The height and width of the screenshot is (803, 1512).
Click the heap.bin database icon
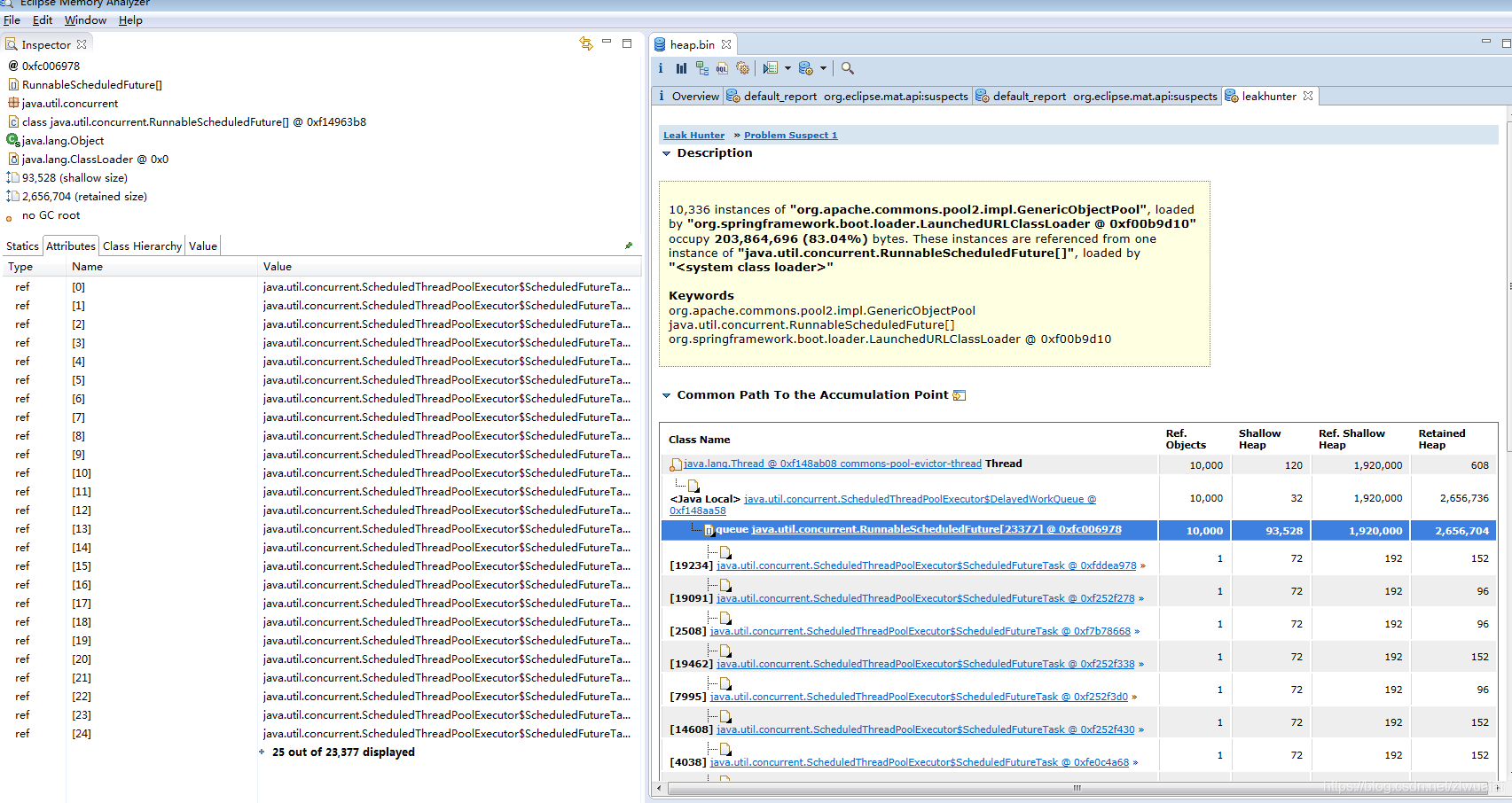click(660, 44)
